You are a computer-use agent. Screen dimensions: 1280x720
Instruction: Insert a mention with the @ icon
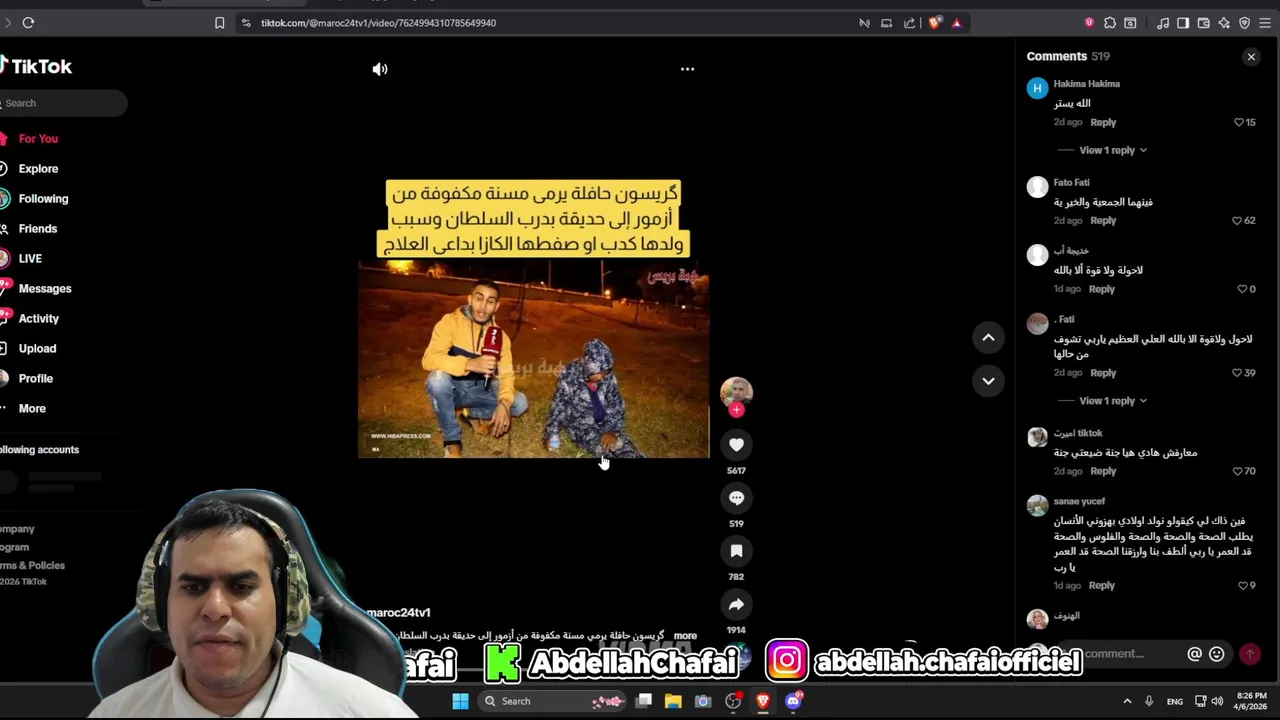(x=1194, y=654)
